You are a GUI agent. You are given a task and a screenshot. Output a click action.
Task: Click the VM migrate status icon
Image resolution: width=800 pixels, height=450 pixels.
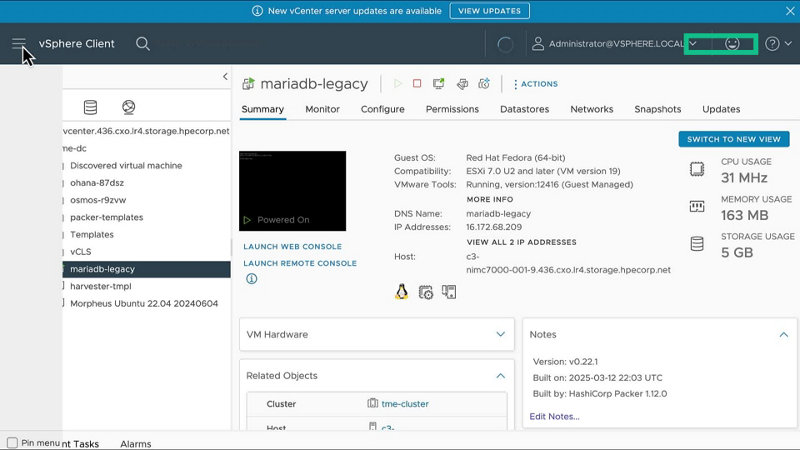tap(449, 292)
